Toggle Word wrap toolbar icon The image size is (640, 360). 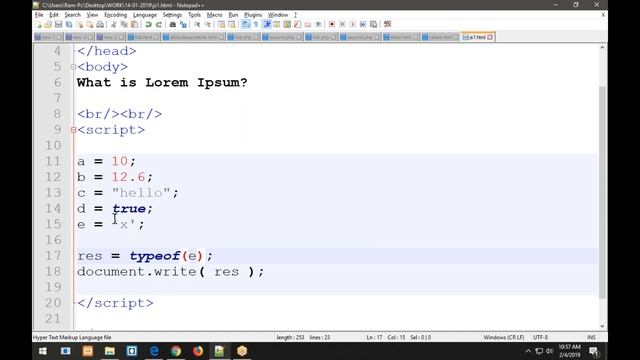pos(245,24)
